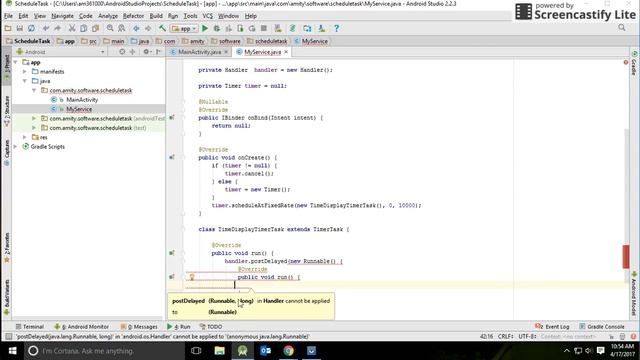
Task: Click the quick-fix light bulb in the gutter
Action: click(x=192, y=277)
